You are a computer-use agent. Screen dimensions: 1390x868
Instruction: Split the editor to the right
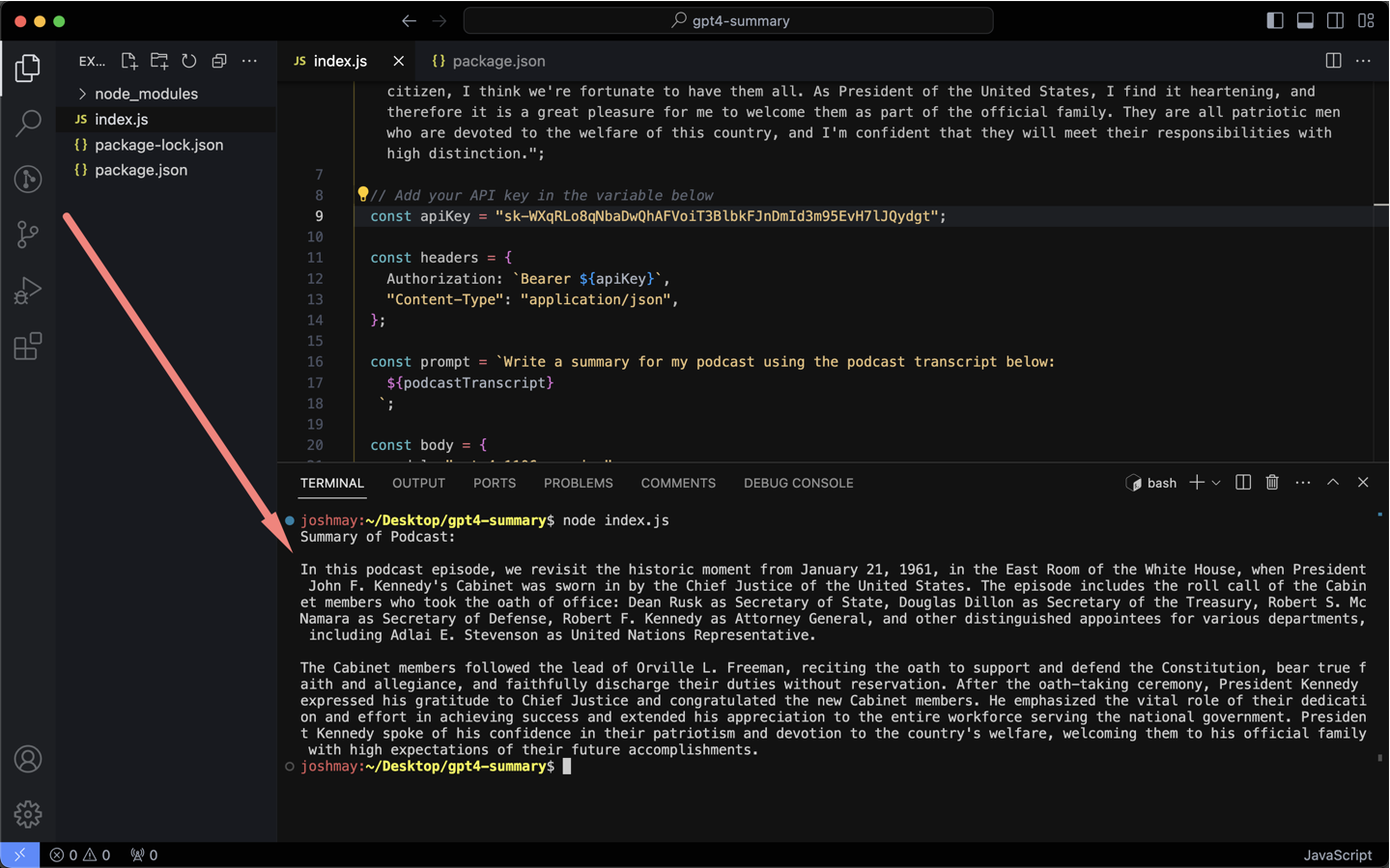(1333, 61)
